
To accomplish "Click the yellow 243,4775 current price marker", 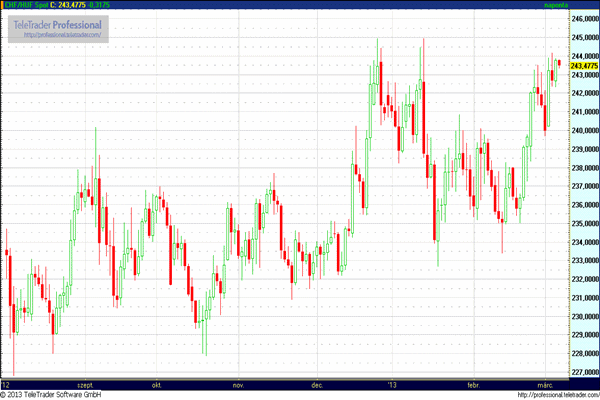I will (x=583, y=65).
